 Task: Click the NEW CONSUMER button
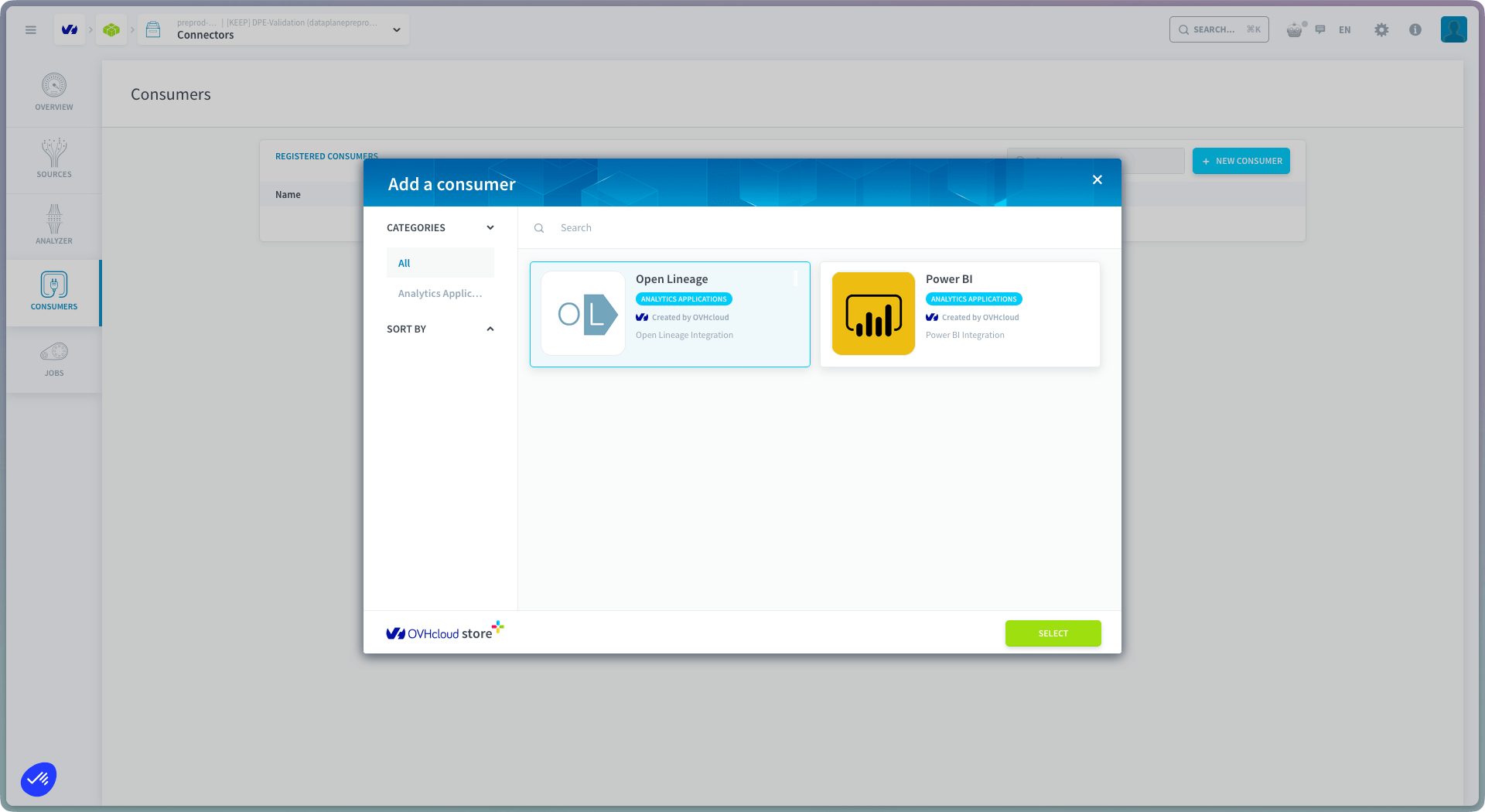tap(1241, 161)
